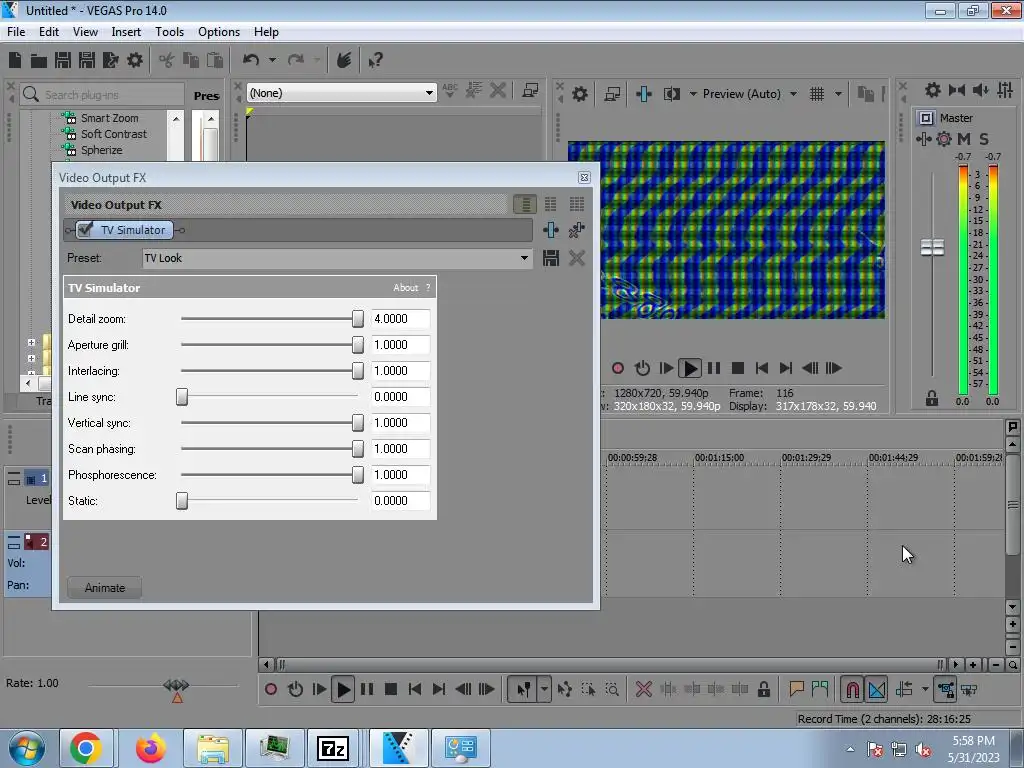Mute the Master bus with M
This screenshot has height=768, width=1024.
pyautogui.click(x=964, y=138)
